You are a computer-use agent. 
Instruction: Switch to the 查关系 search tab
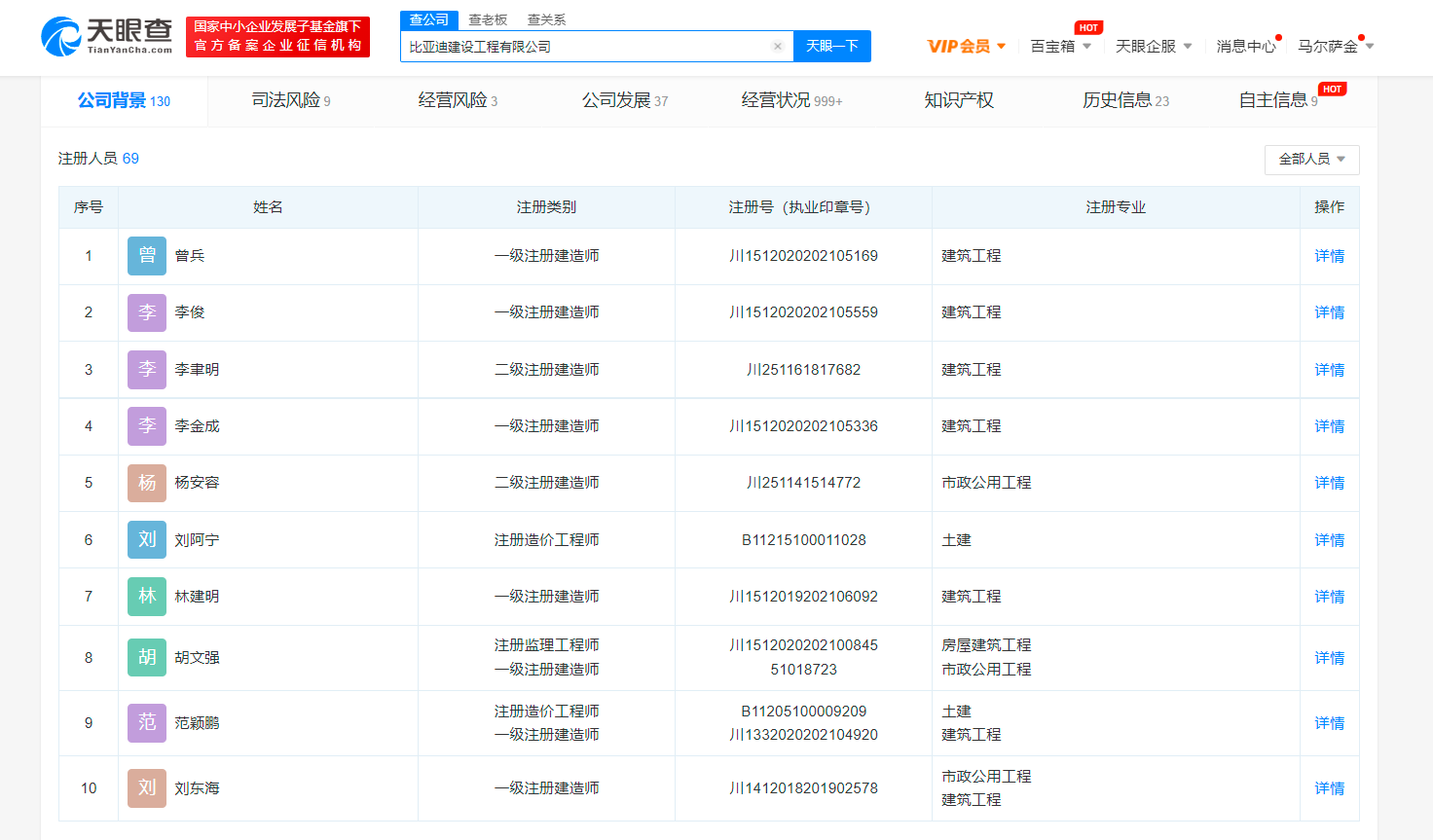(x=546, y=19)
